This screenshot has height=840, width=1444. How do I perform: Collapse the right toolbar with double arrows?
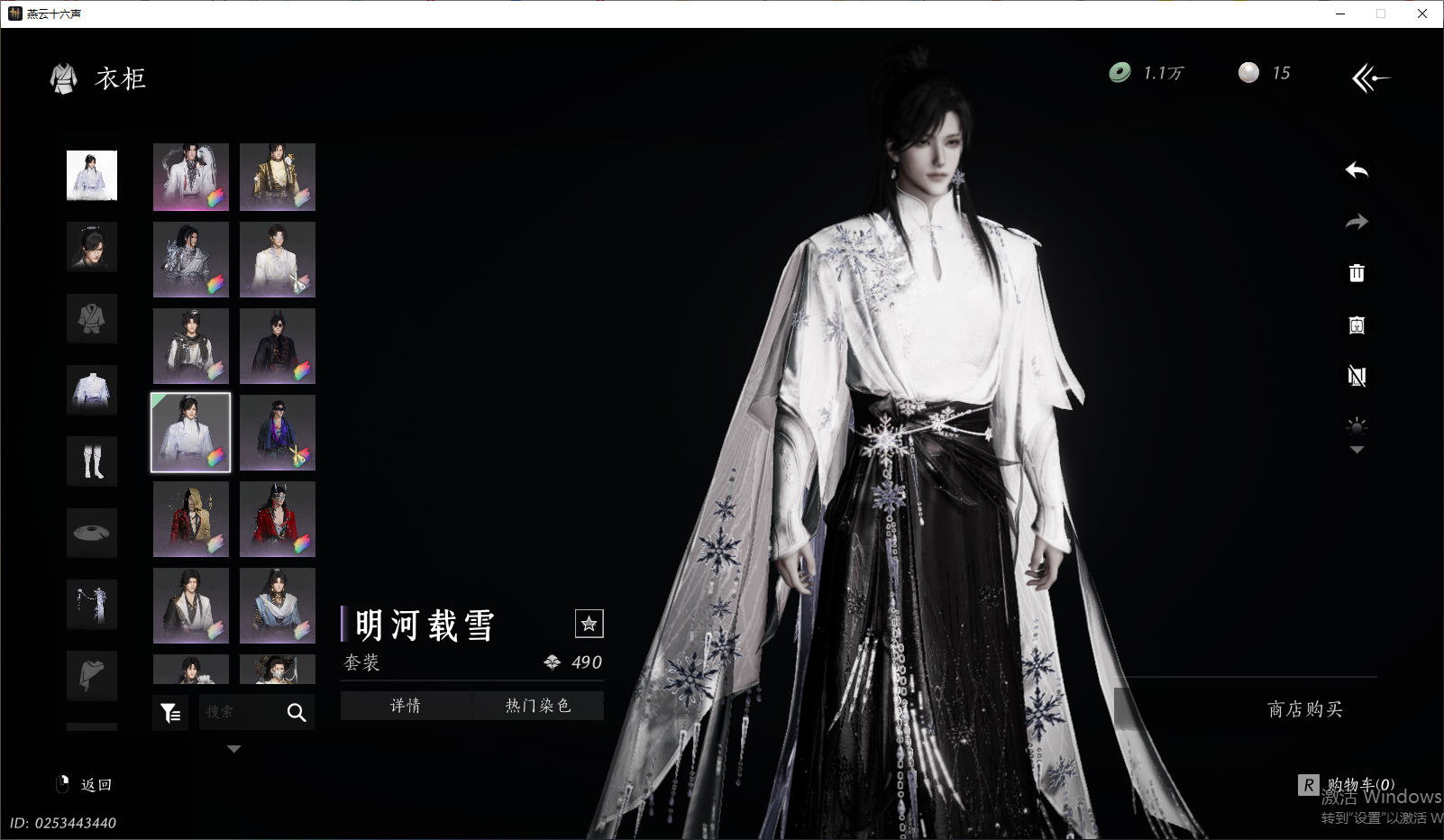(1371, 78)
